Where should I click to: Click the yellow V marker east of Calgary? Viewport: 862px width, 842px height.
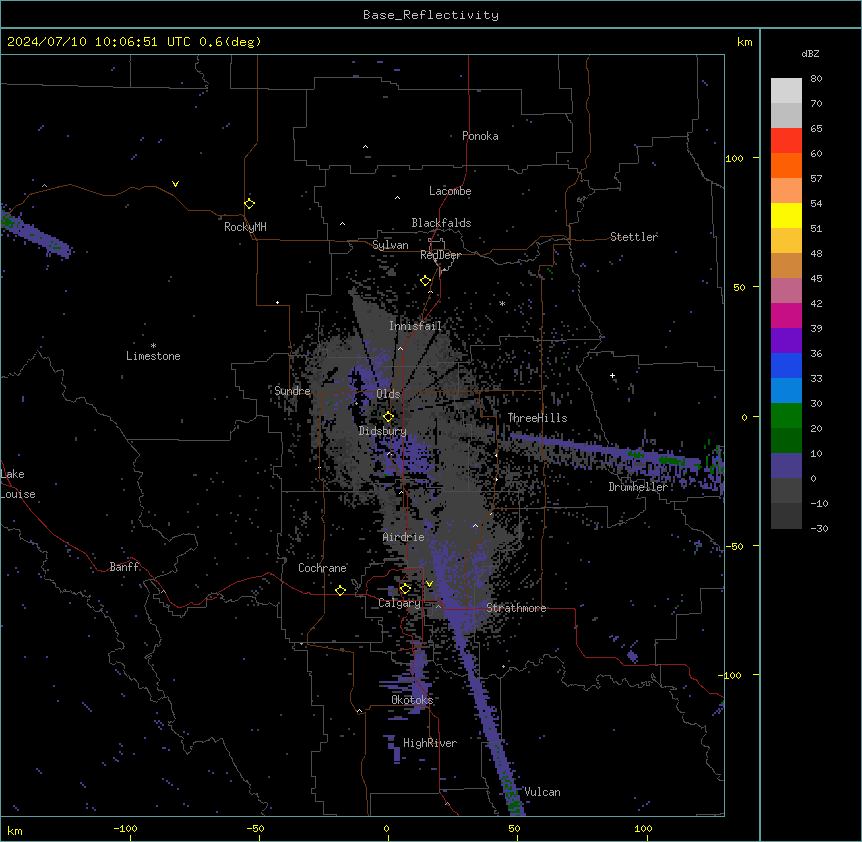click(429, 584)
